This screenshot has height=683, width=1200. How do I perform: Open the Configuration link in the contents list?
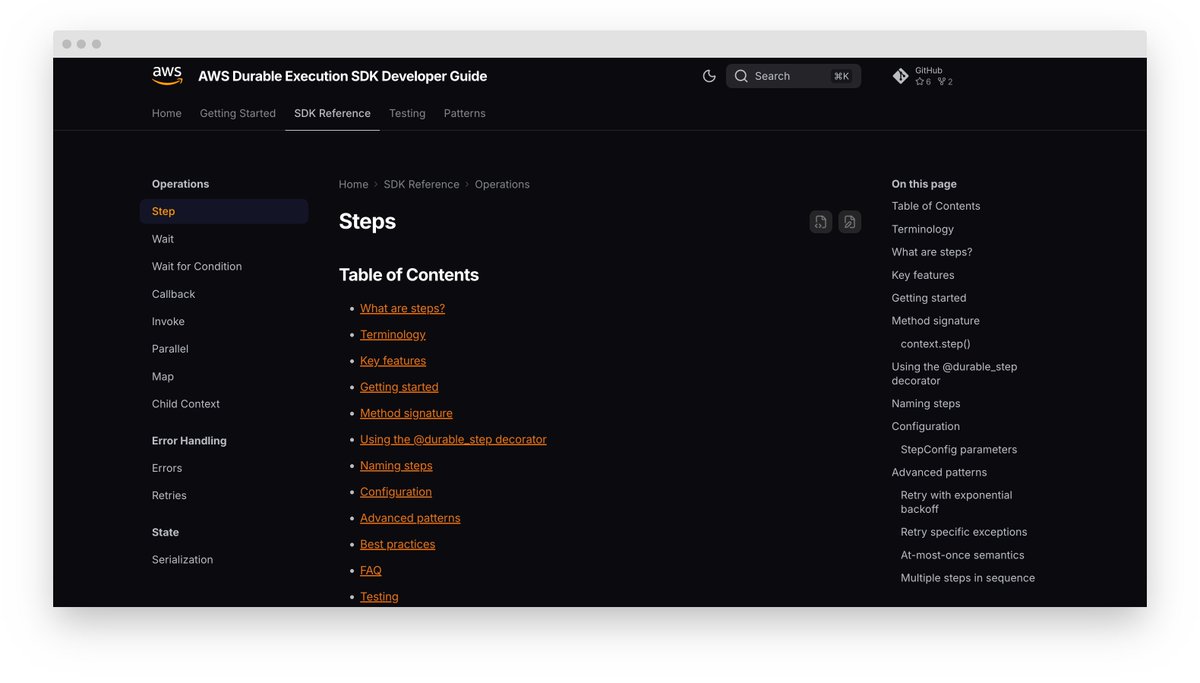[x=396, y=492]
